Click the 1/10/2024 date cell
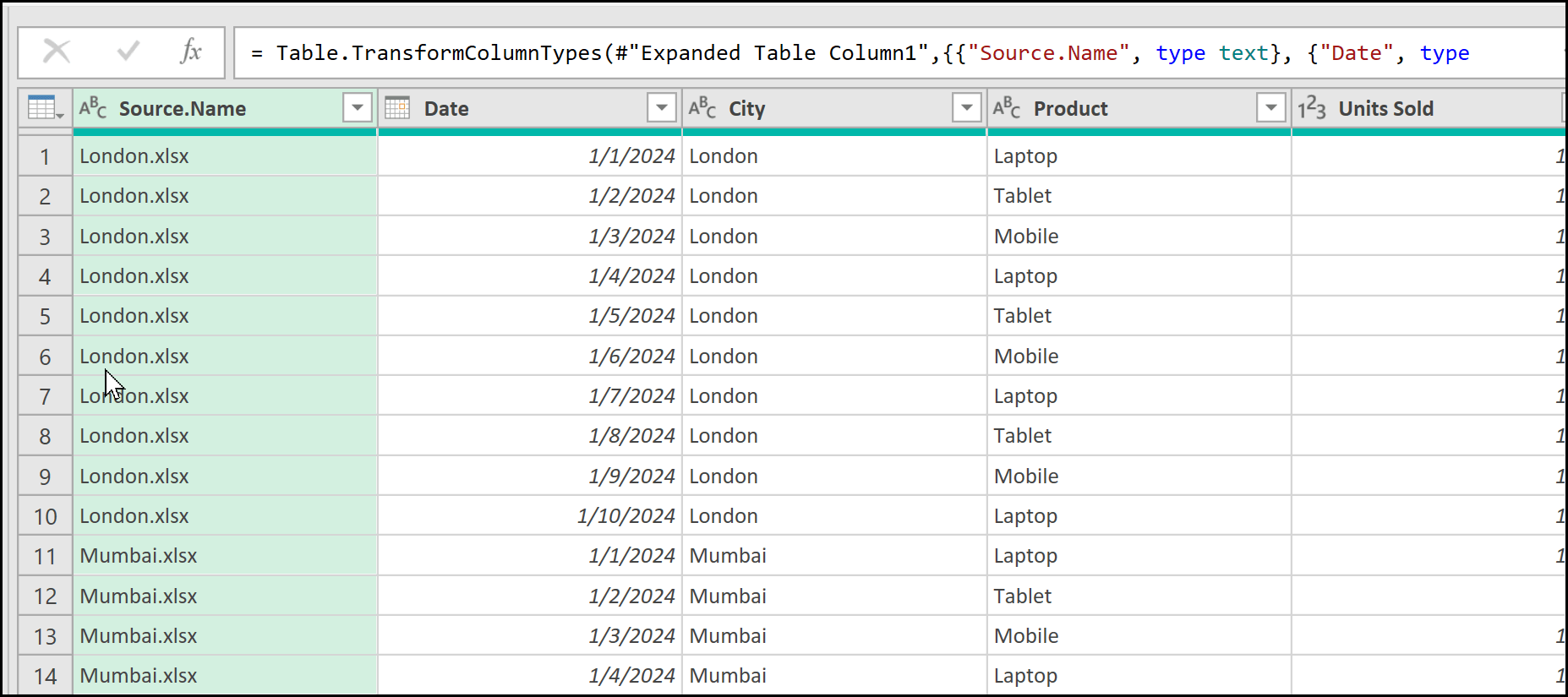The width and height of the screenshot is (1568, 697). point(626,516)
